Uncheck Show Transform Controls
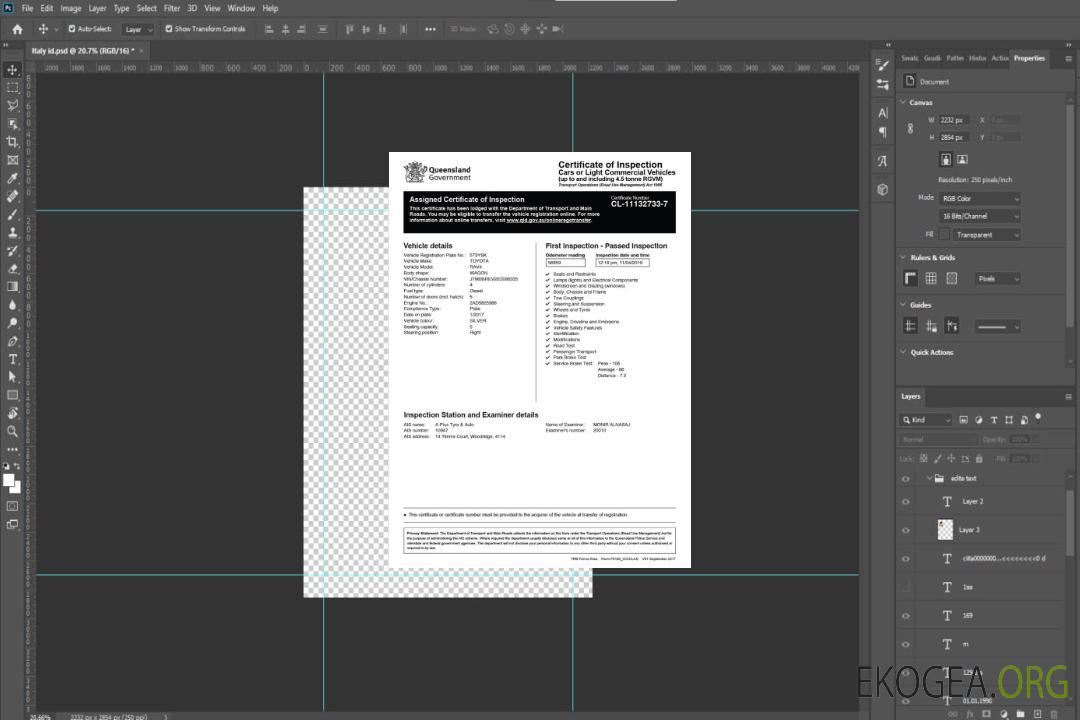This screenshot has height=720, width=1080. click(x=169, y=29)
